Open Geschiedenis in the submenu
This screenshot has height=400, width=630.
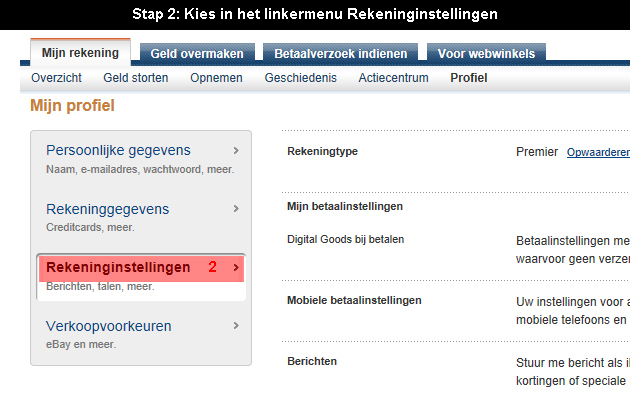301,78
